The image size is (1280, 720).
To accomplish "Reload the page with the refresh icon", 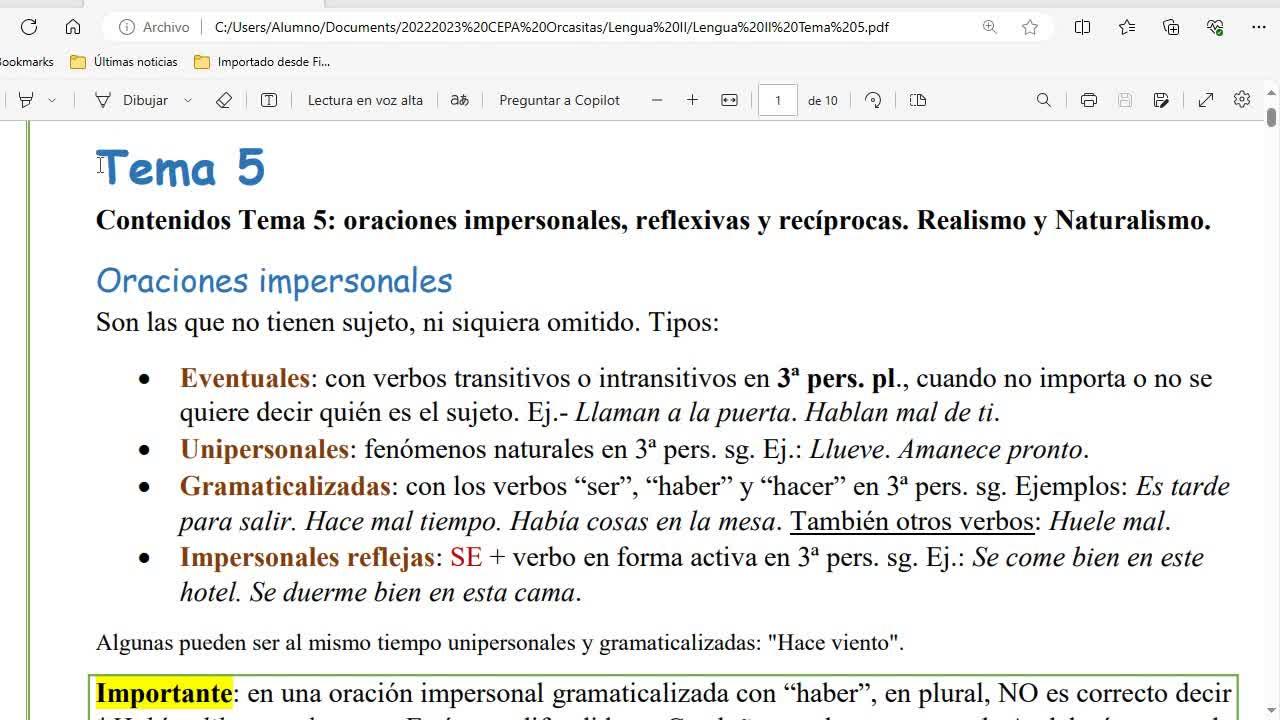I will pos(29,27).
